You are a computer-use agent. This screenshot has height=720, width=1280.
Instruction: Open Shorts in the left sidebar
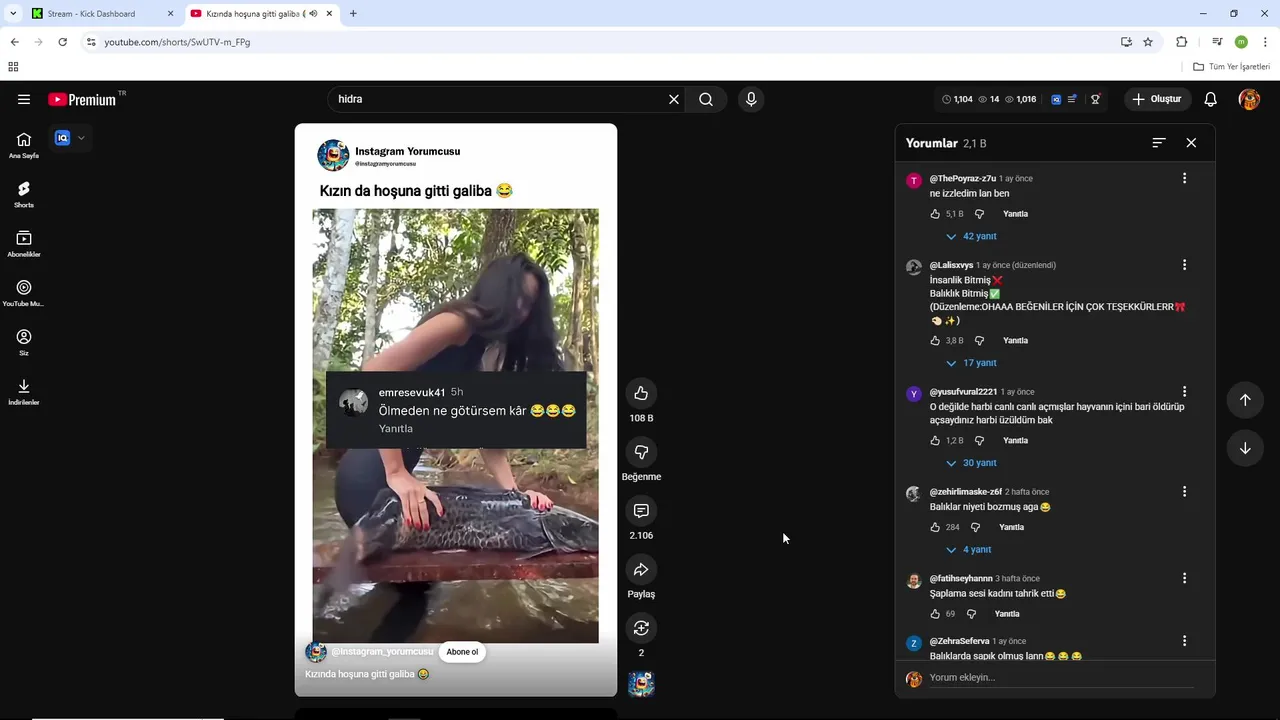[24, 194]
